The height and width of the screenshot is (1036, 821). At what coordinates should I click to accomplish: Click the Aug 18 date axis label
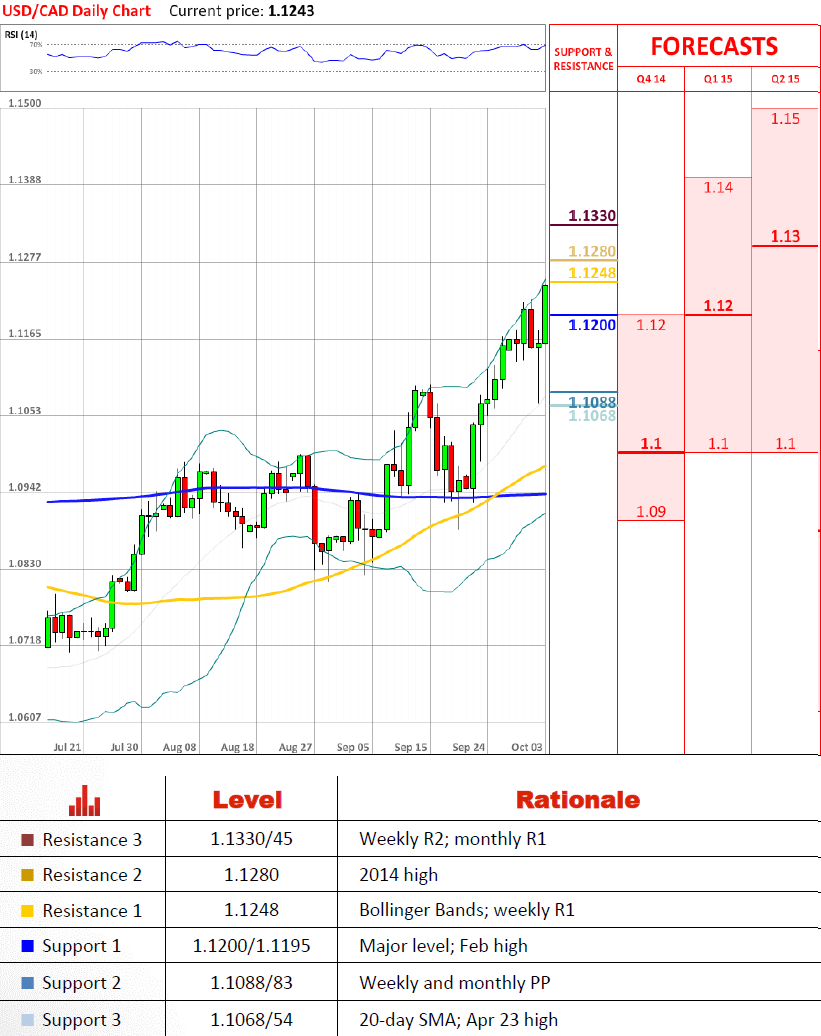click(x=237, y=747)
